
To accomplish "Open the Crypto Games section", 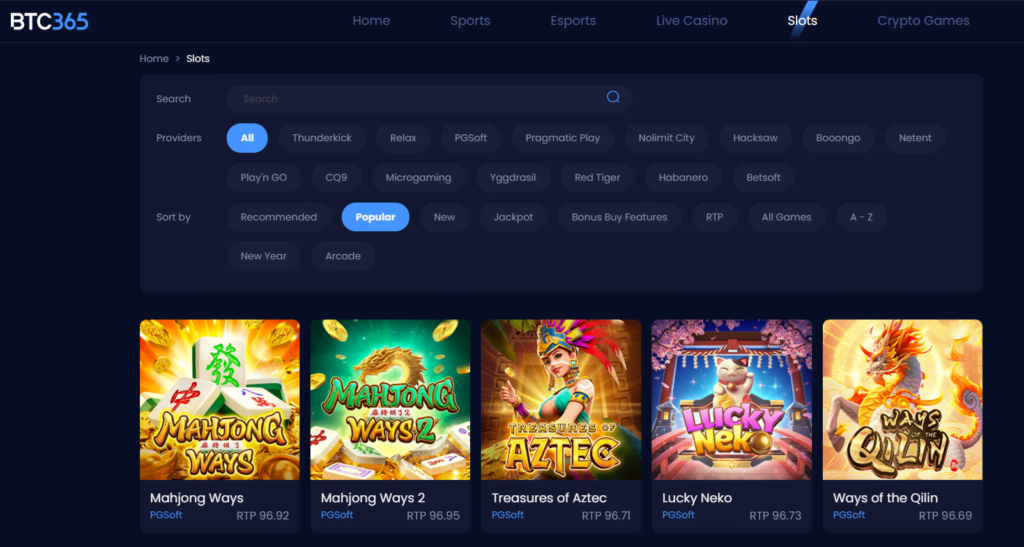I will tap(923, 21).
